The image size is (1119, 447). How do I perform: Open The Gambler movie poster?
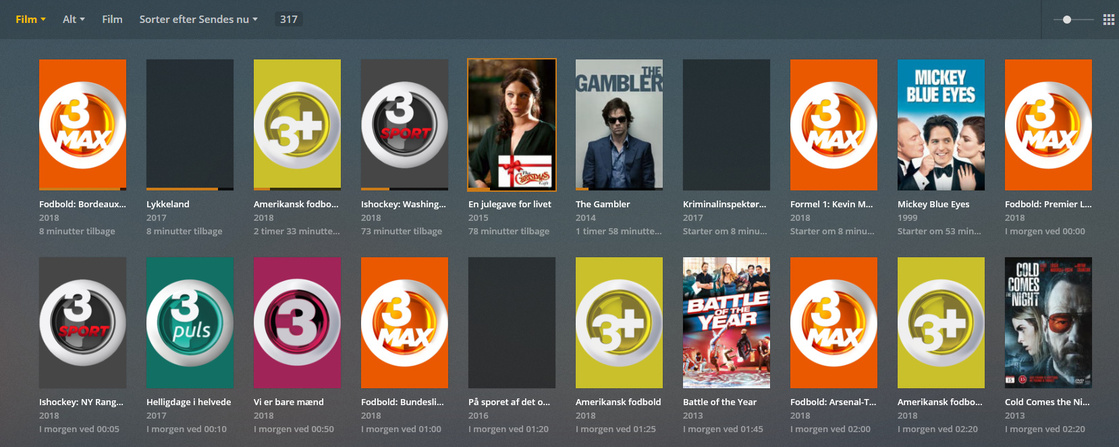pyautogui.click(x=619, y=125)
